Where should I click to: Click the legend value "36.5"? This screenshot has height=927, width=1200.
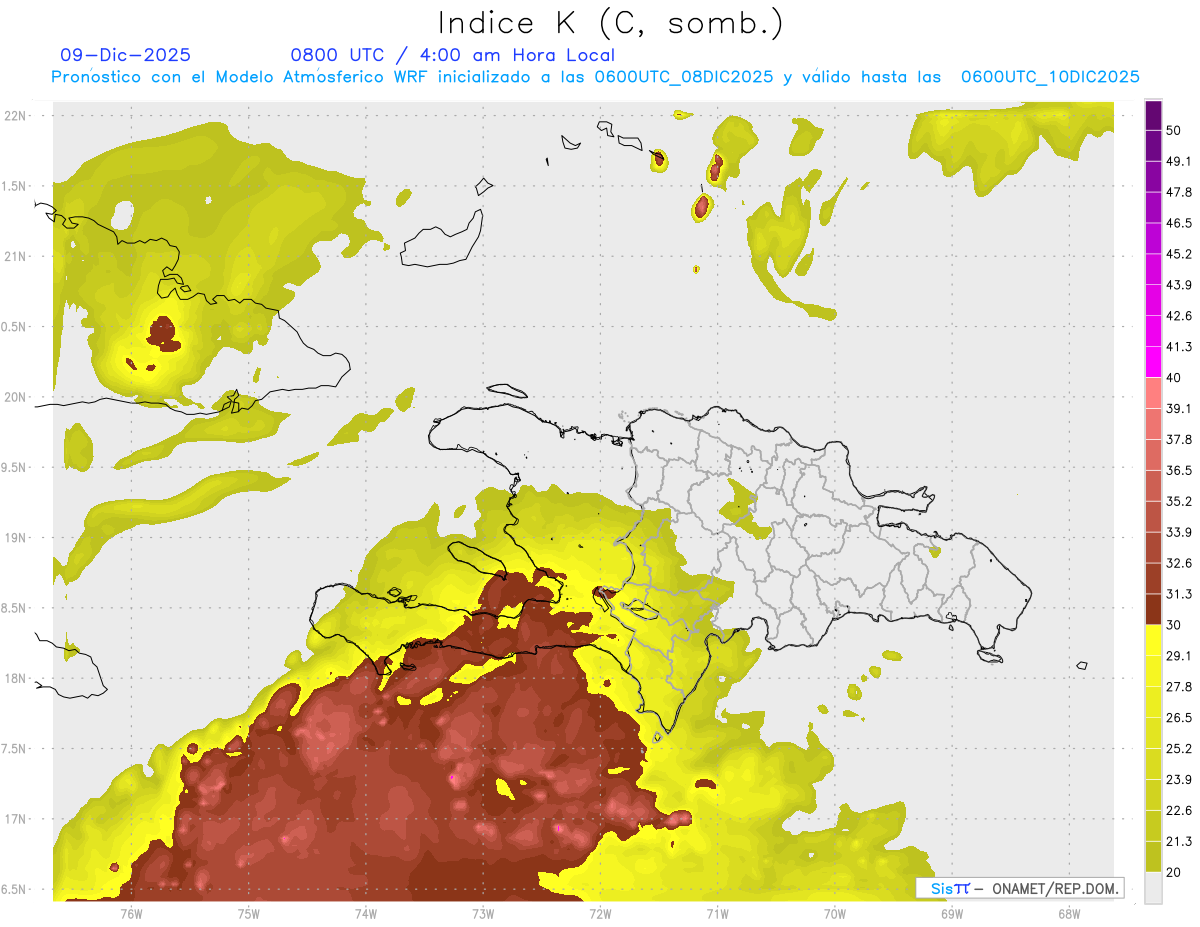1179,470
